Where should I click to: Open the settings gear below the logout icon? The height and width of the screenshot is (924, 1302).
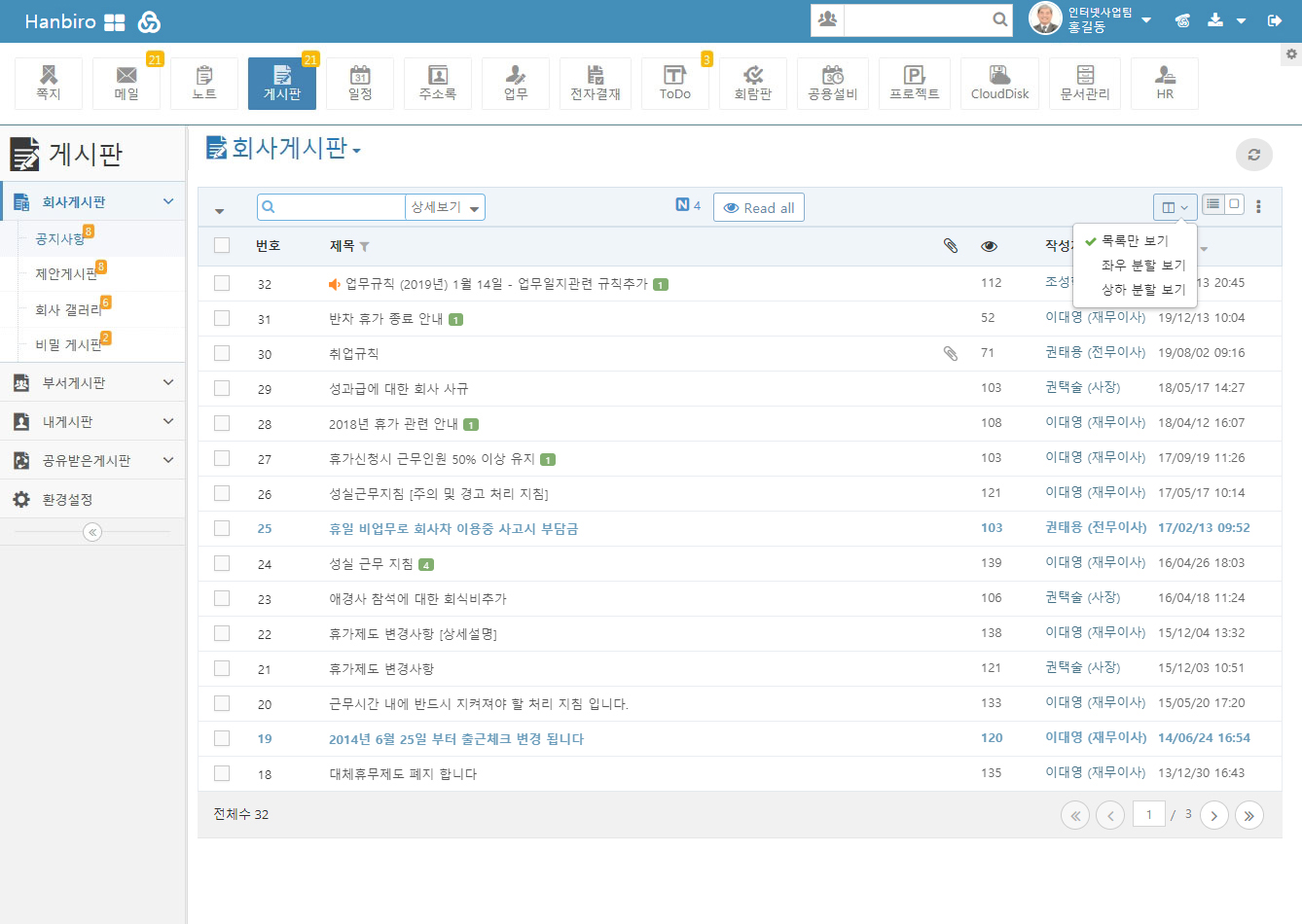1291,54
